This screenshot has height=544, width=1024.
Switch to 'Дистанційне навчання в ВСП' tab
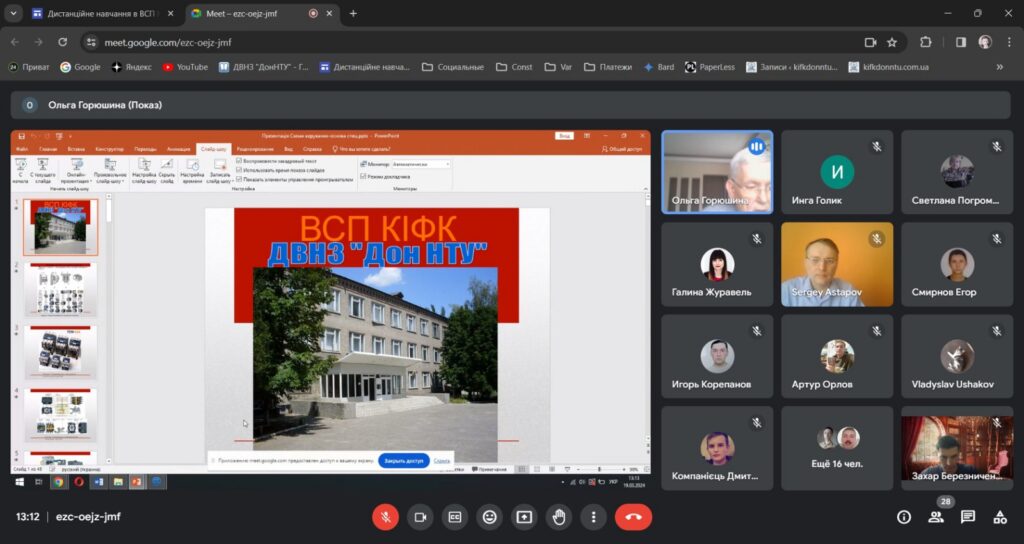(x=101, y=14)
